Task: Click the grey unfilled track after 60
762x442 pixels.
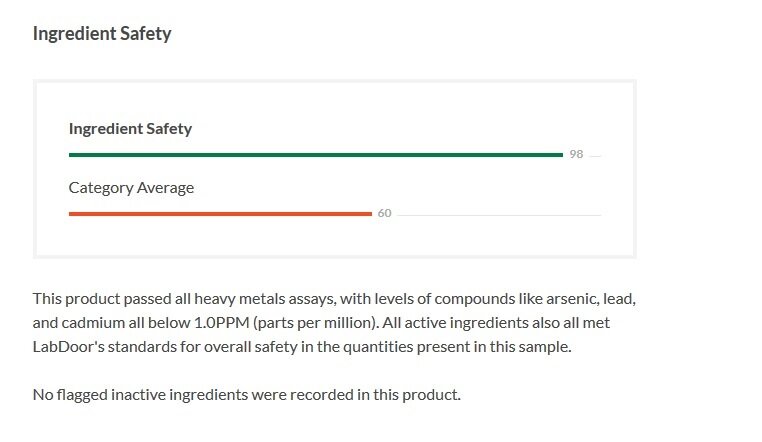Action: 499,215
